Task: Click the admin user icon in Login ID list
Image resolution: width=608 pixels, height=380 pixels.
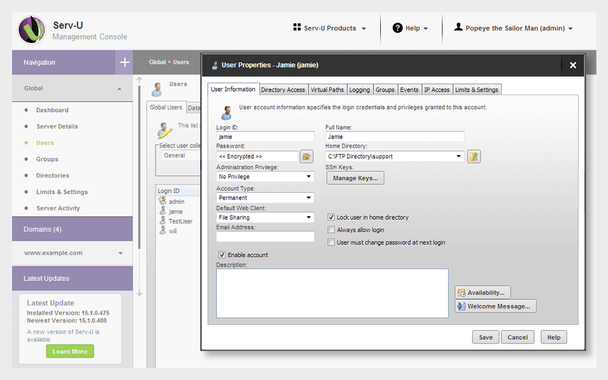Action: 162,201
